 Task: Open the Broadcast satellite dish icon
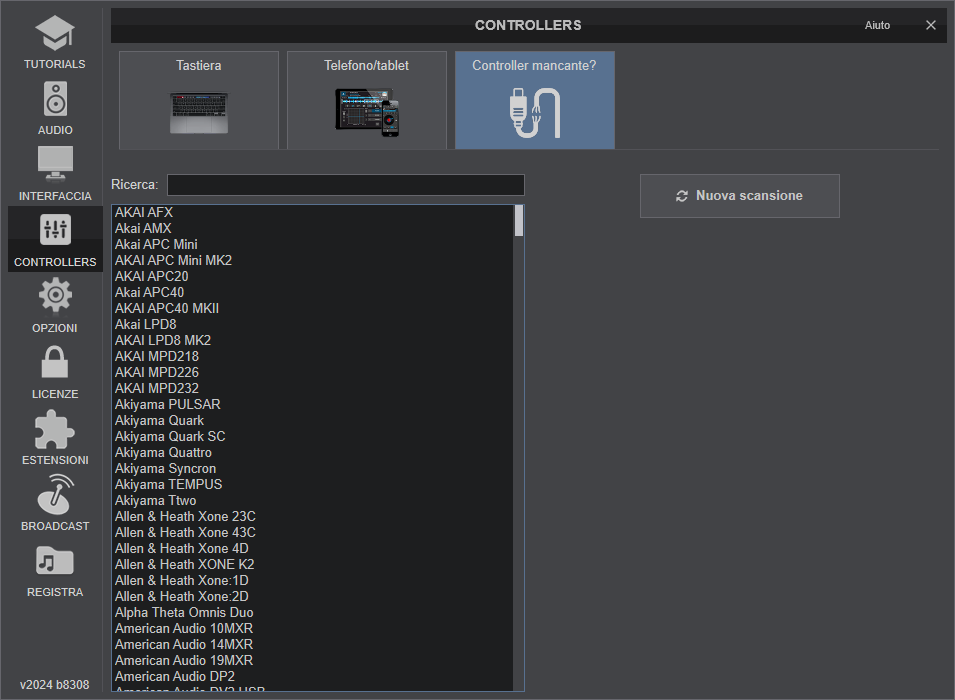point(55,494)
